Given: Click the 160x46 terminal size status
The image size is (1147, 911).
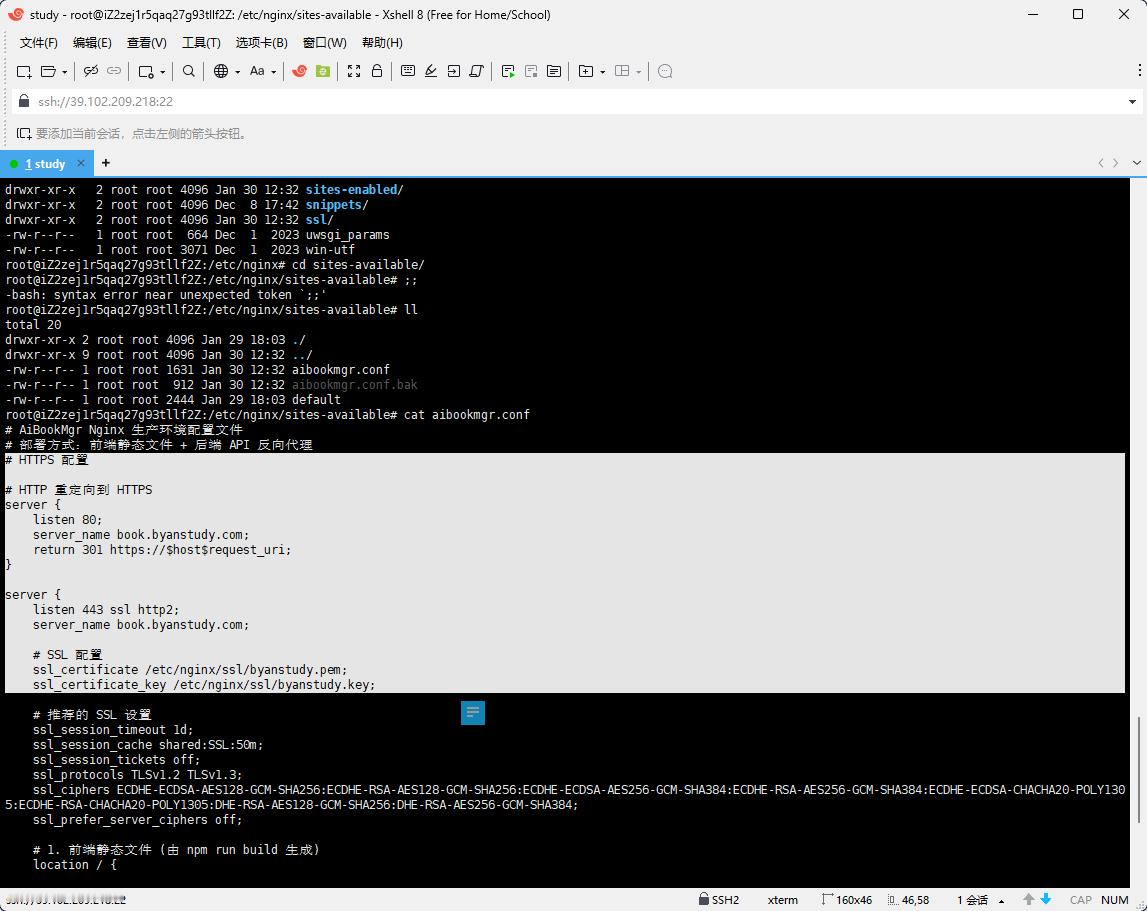Looking at the screenshot, I should [847, 900].
